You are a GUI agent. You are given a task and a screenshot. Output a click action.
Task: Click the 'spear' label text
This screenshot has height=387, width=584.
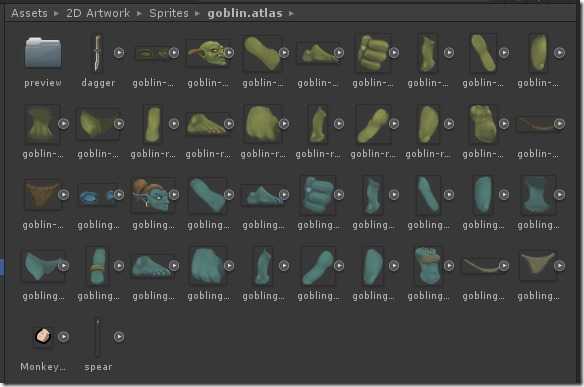click(98, 367)
